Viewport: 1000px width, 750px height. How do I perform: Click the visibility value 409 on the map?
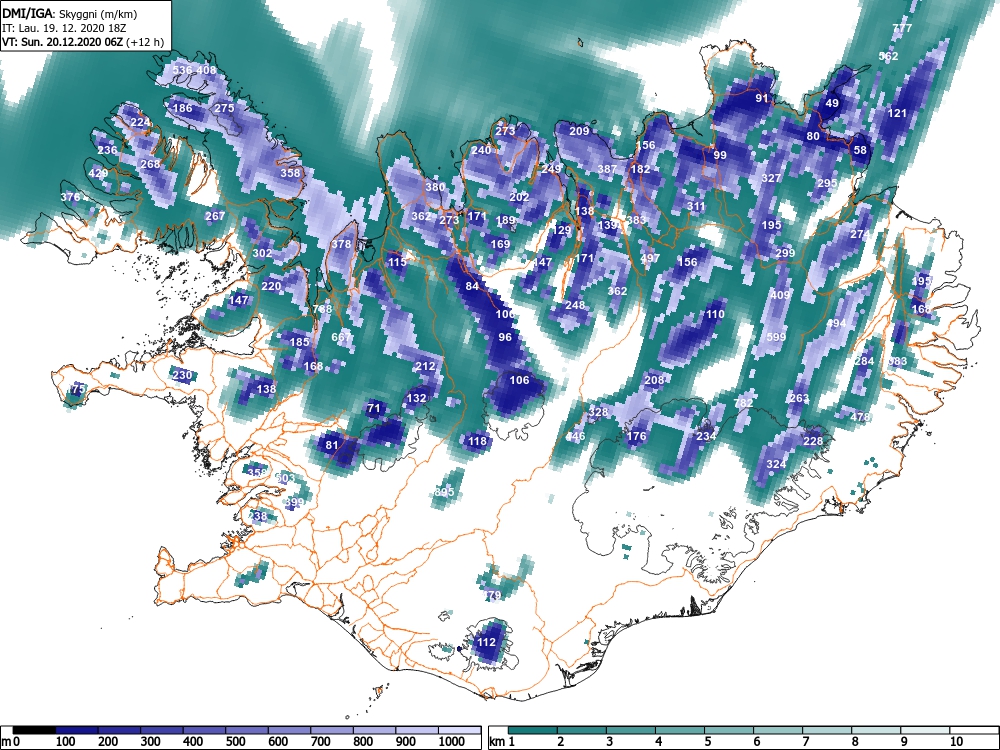pos(780,295)
